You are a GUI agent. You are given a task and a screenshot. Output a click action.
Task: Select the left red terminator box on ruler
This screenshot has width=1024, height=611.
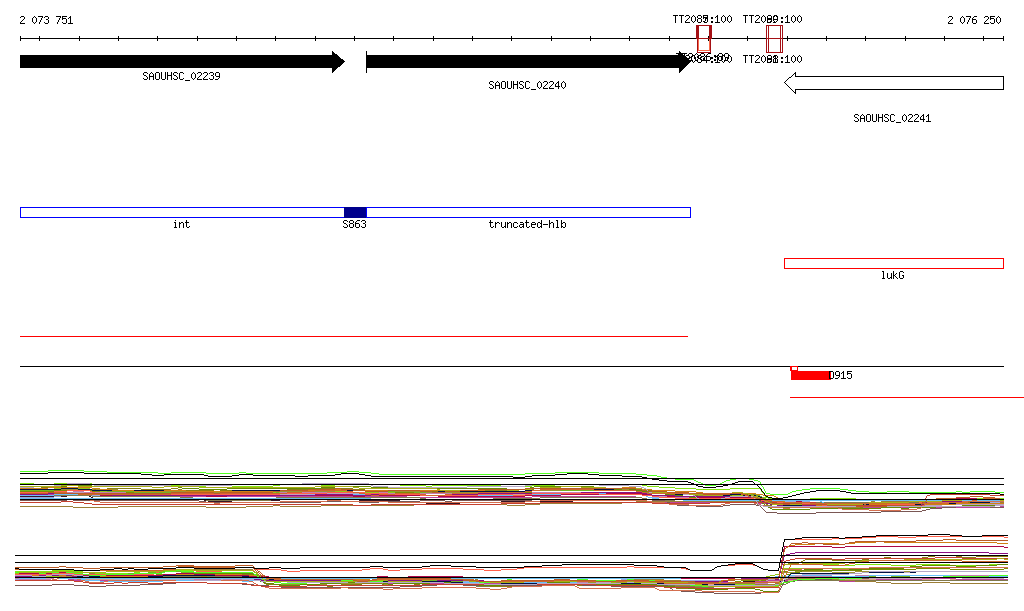[x=704, y=39]
